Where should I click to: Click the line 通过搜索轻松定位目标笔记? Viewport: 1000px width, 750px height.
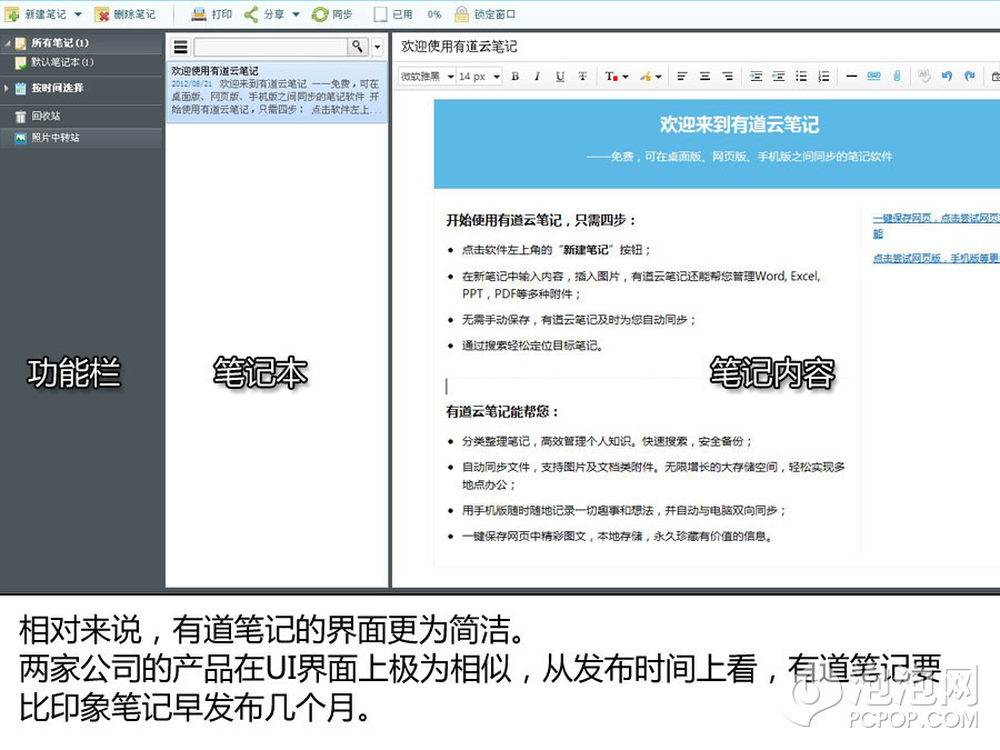point(533,346)
